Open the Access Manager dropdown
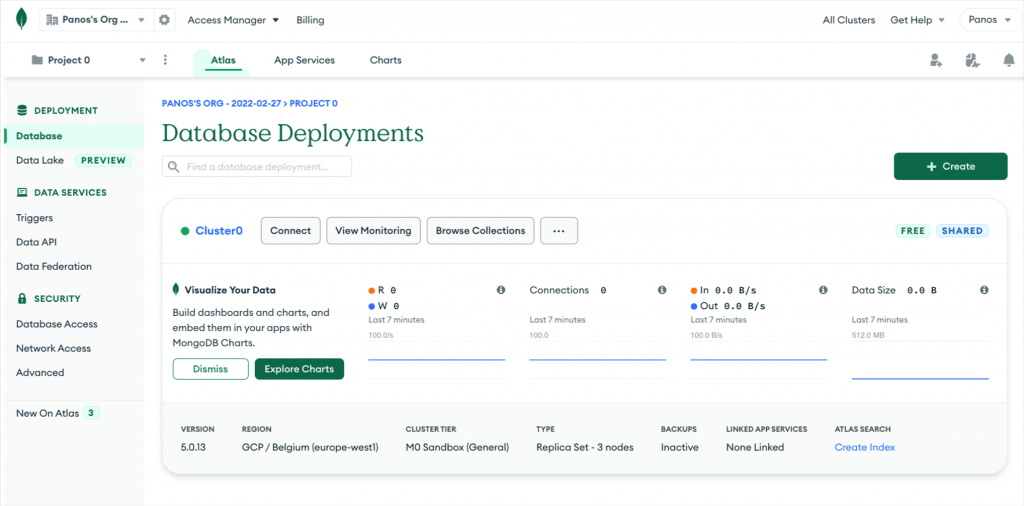This screenshot has height=506, width=1024. (233, 20)
